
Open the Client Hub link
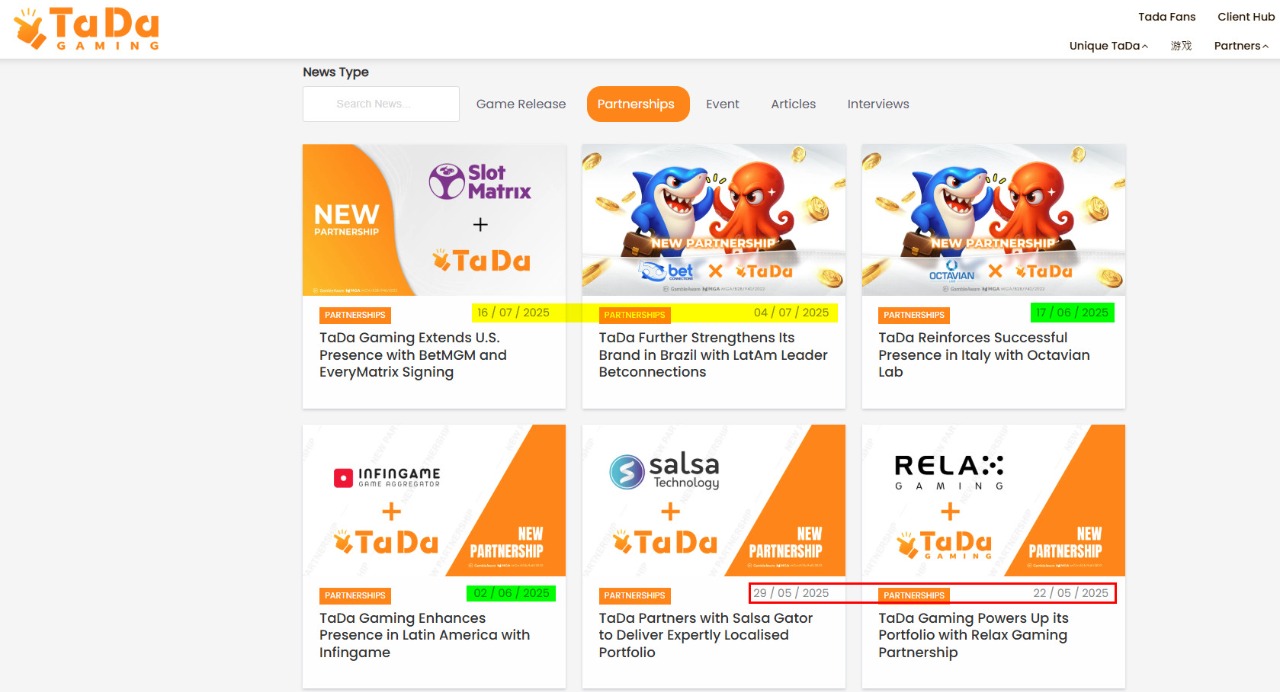tap(1246, 17)
